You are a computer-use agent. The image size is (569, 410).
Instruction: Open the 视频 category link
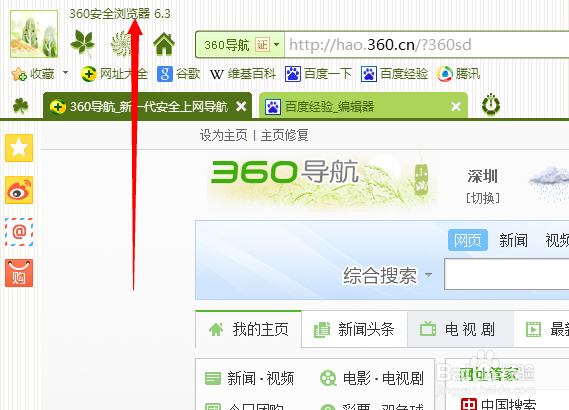point(280,378)
